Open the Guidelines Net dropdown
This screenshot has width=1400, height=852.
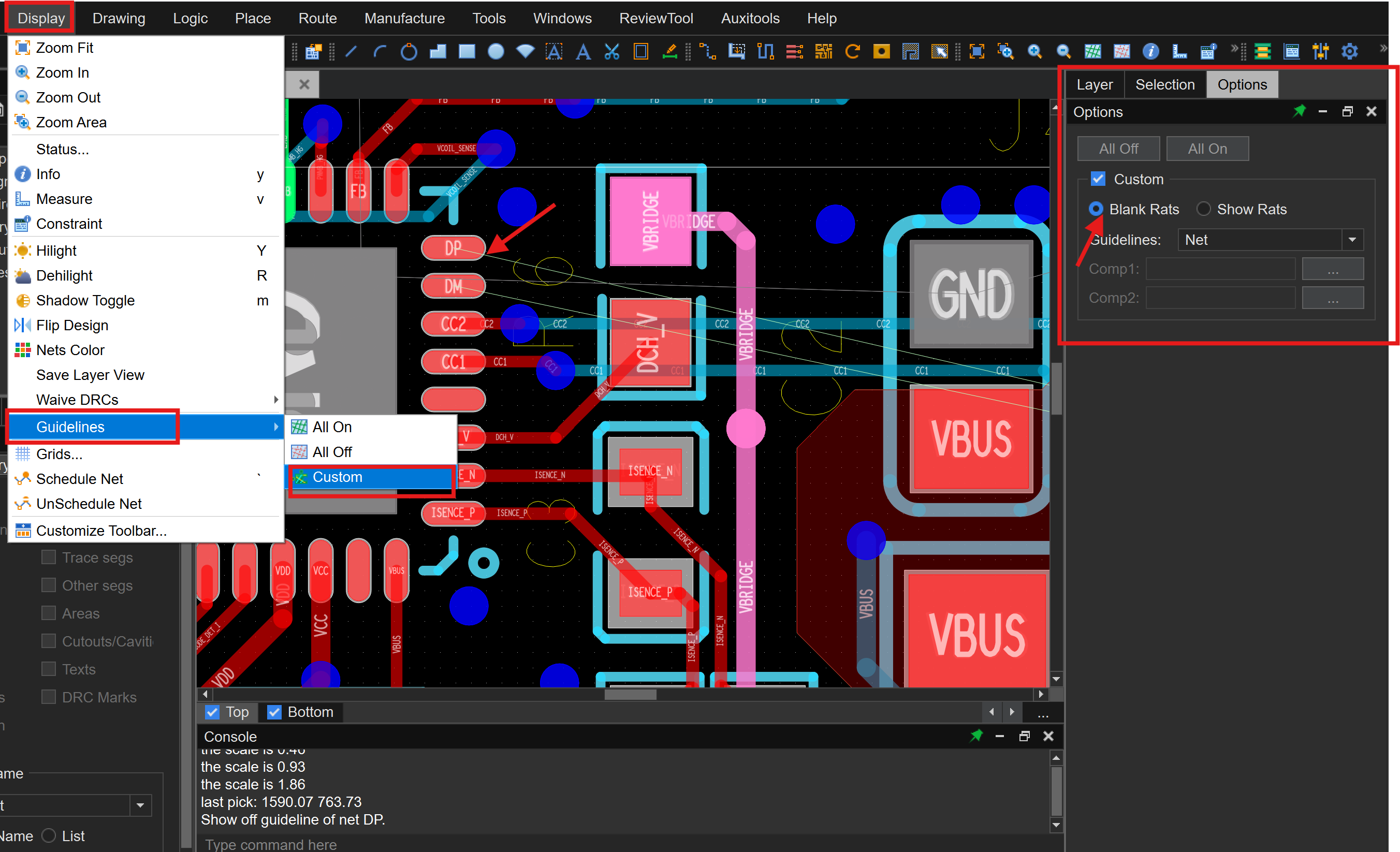pyautogui.click(x=1352, y=240)
